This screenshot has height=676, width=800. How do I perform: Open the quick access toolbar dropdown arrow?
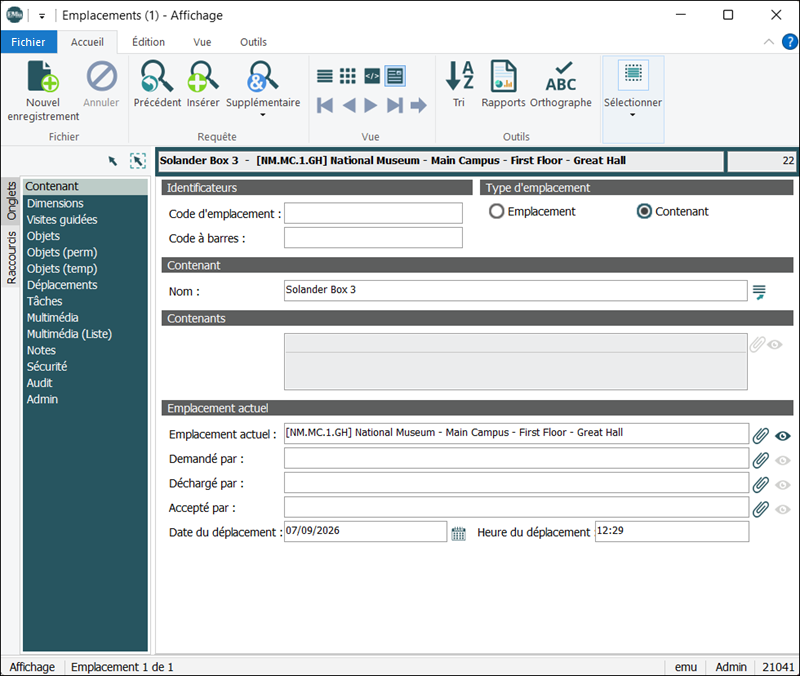[42, 16]
